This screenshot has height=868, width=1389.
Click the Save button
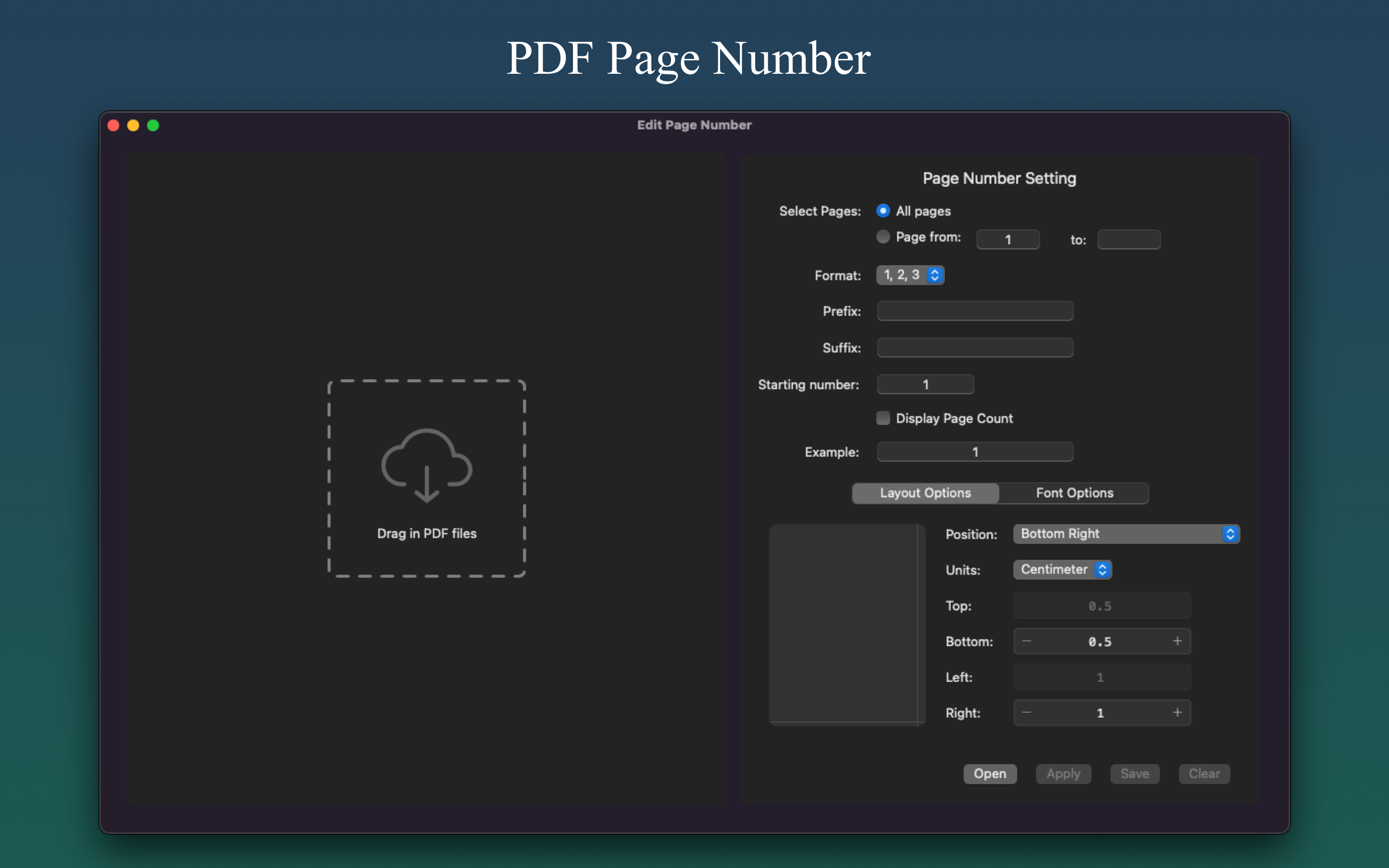(1135, 774)
